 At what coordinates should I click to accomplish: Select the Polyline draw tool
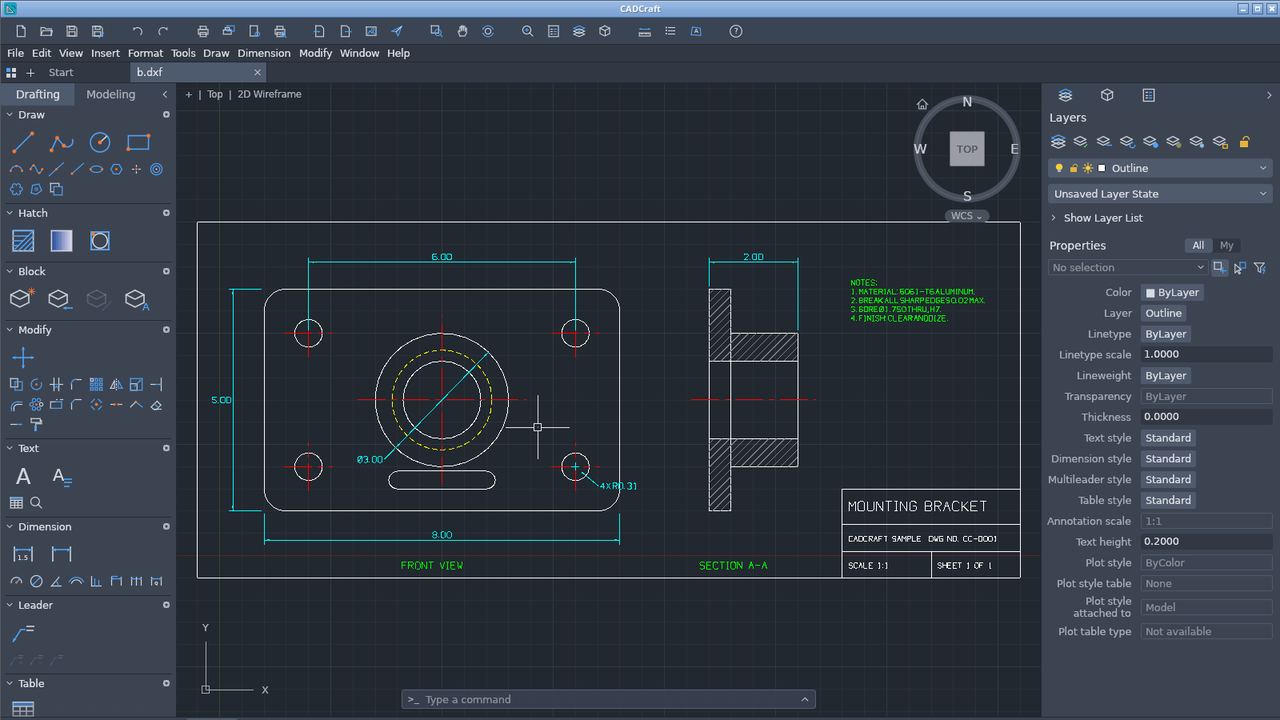61,143
